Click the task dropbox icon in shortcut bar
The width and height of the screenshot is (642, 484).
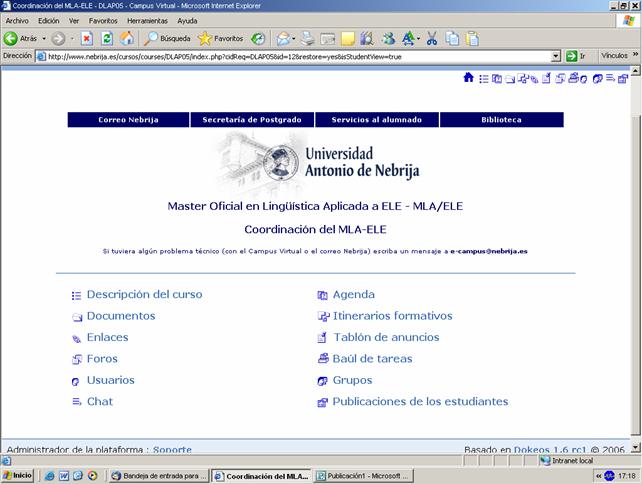[574, 77]
